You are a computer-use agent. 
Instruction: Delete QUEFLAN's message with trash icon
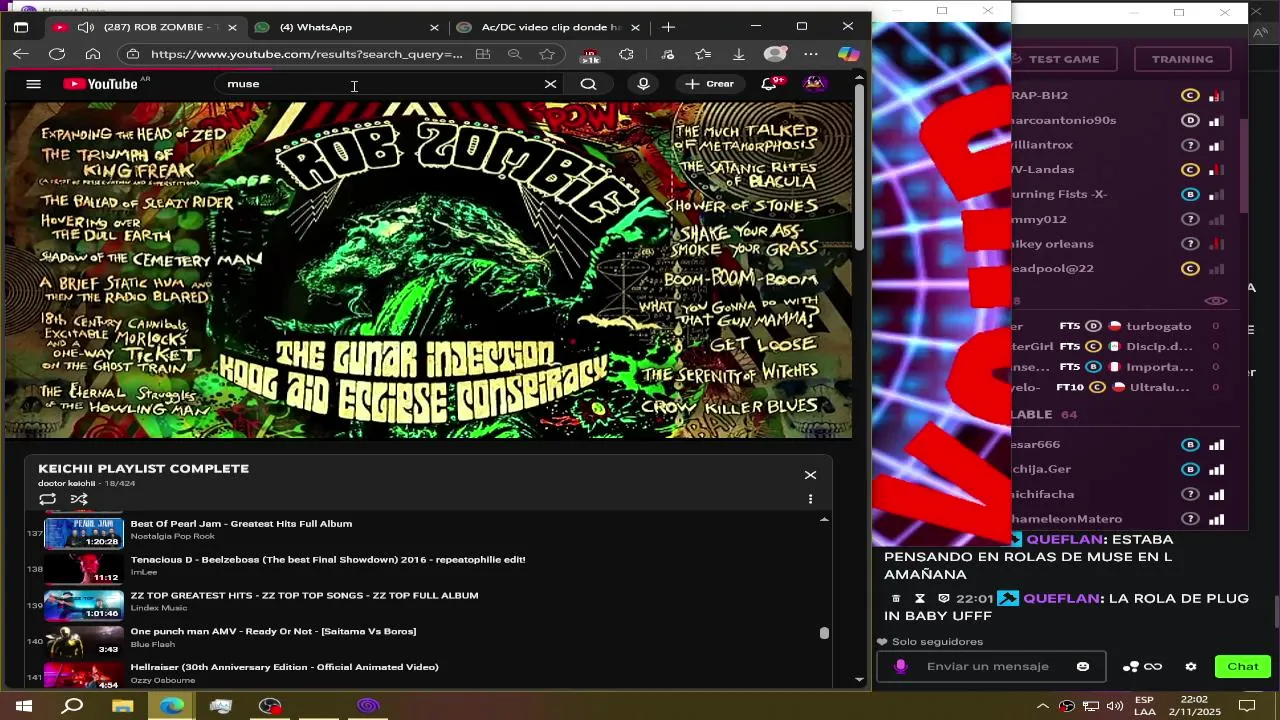pyautogui.click(x=896, y=599)
